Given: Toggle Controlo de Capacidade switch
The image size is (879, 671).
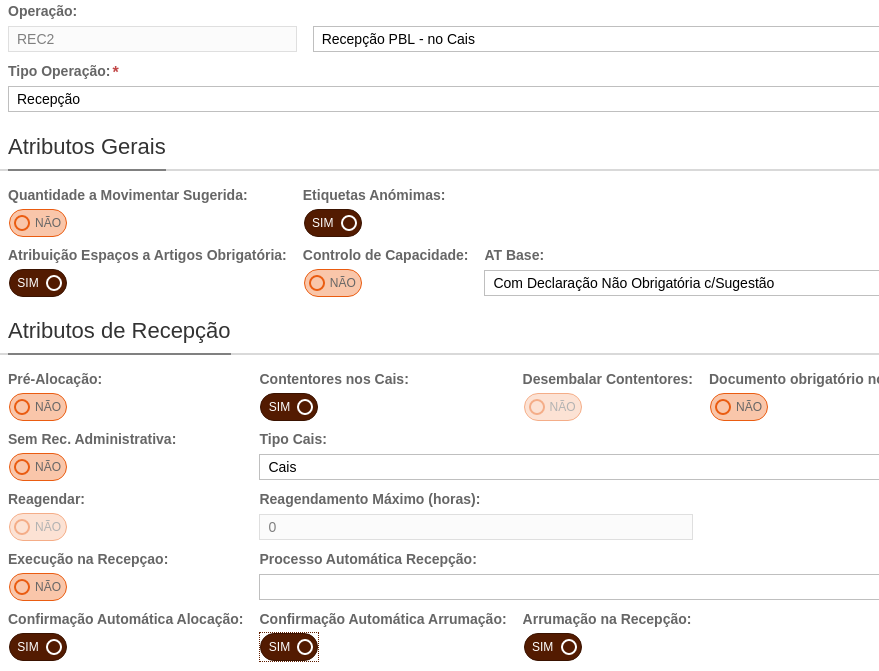Looking at the screenshot, I should [333, 283].
